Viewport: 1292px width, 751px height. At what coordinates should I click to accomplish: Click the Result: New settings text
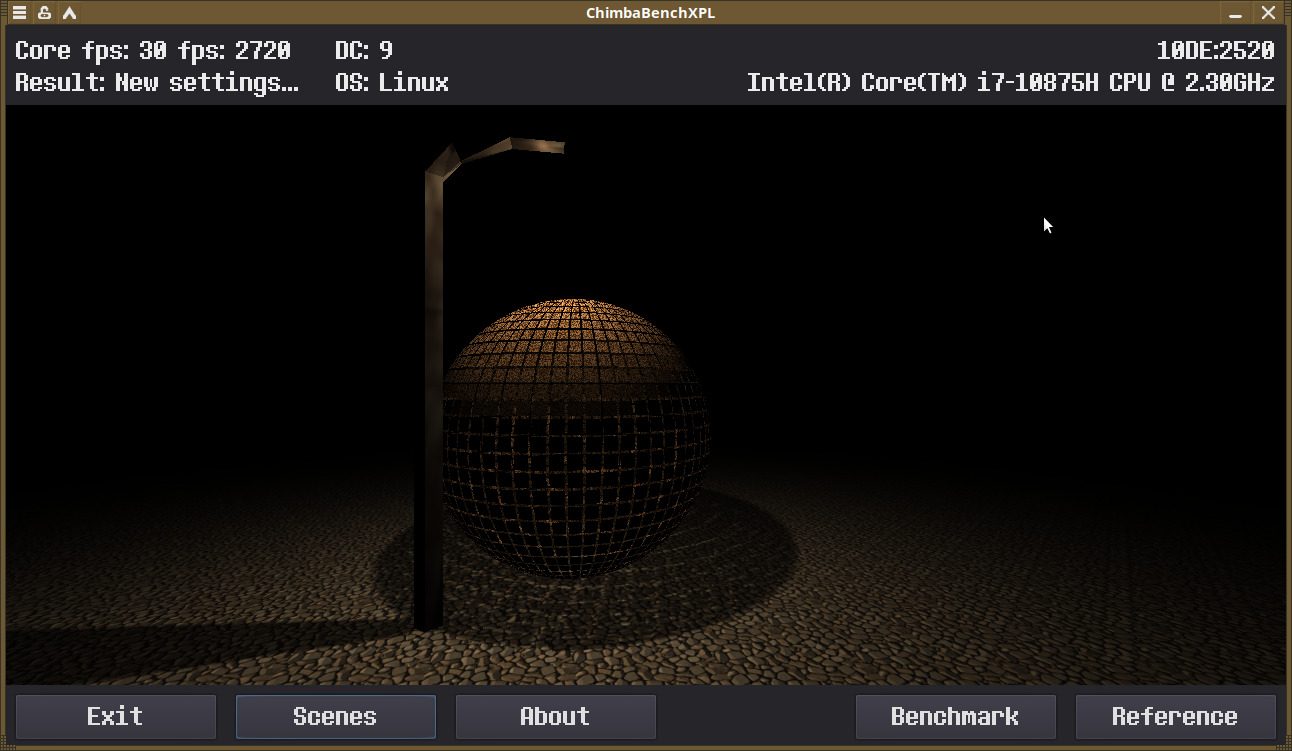click(x=157, y=82)
